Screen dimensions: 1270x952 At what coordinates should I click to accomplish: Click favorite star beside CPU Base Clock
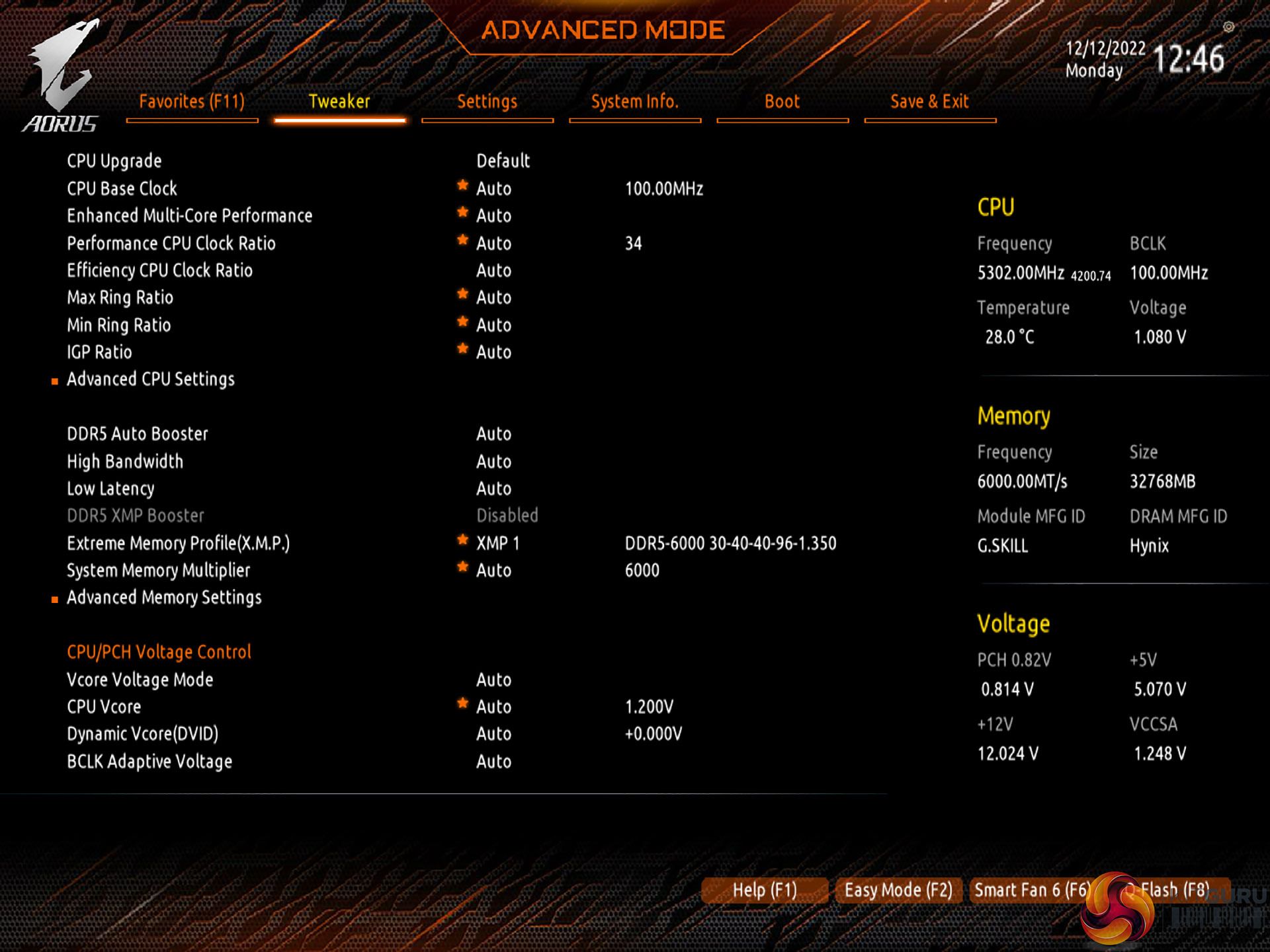462,186
